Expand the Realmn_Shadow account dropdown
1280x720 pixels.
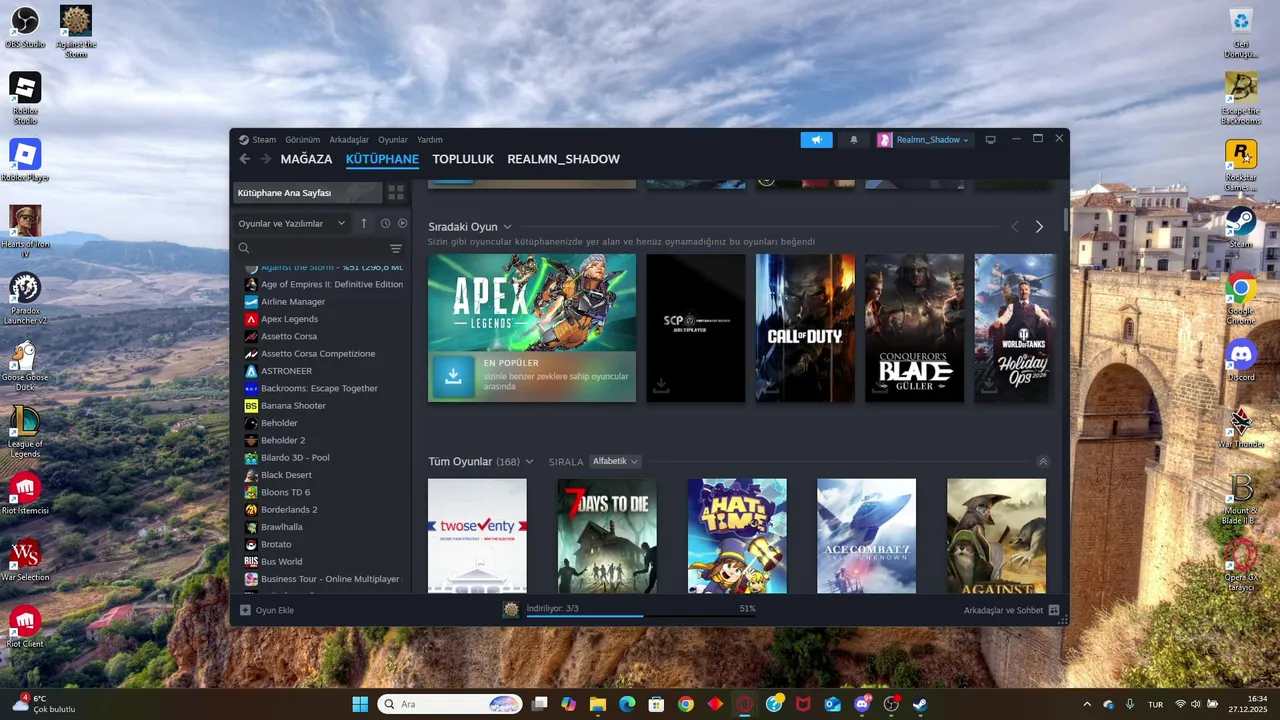[923, 140]
